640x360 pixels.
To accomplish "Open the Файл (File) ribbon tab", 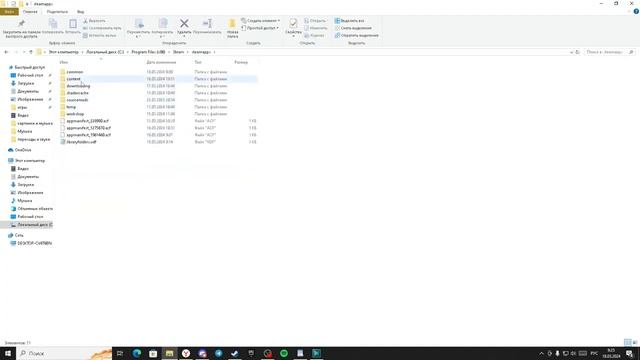I will (9, 12).
